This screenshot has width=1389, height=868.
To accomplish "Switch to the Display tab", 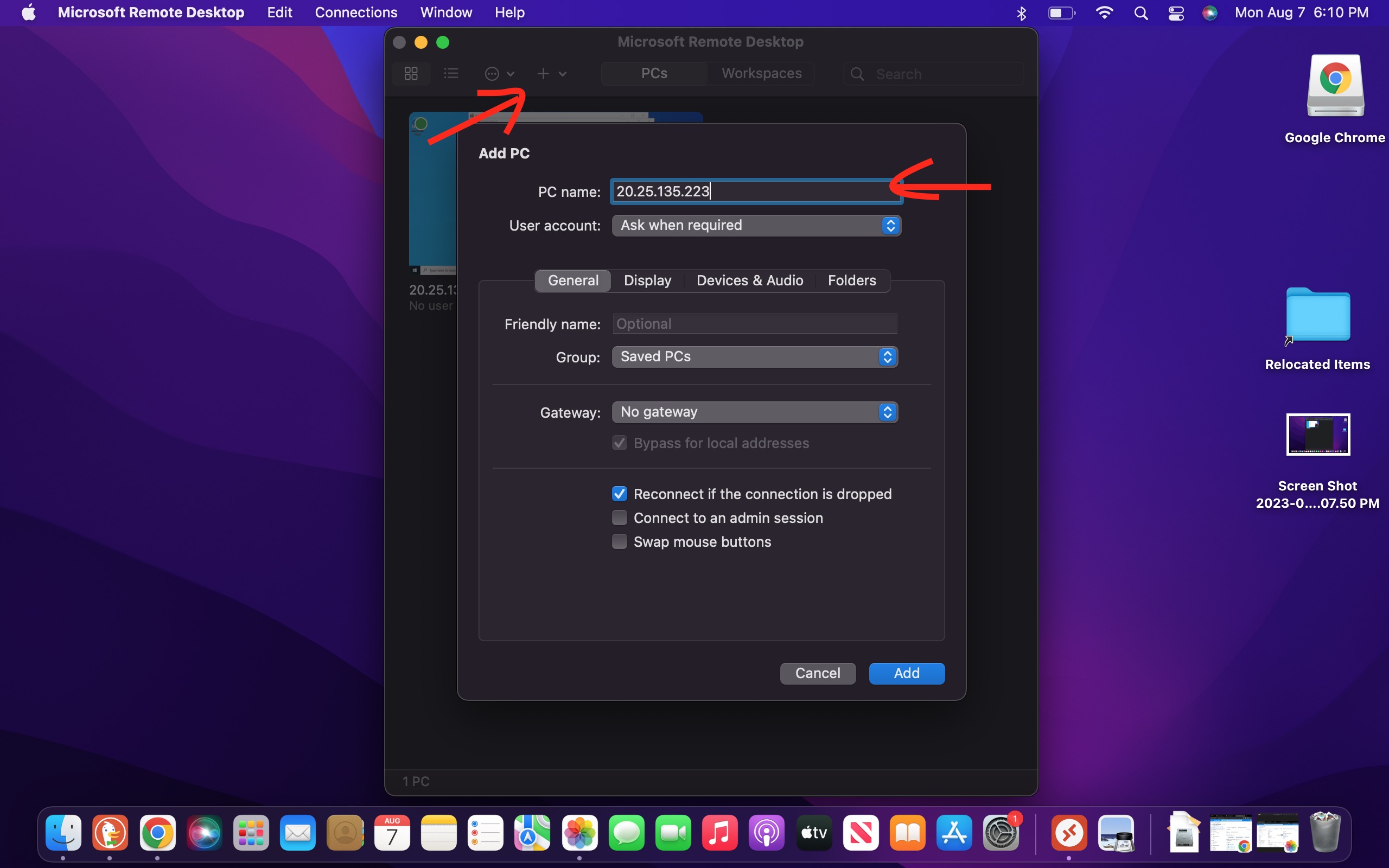I will point(647,280).
